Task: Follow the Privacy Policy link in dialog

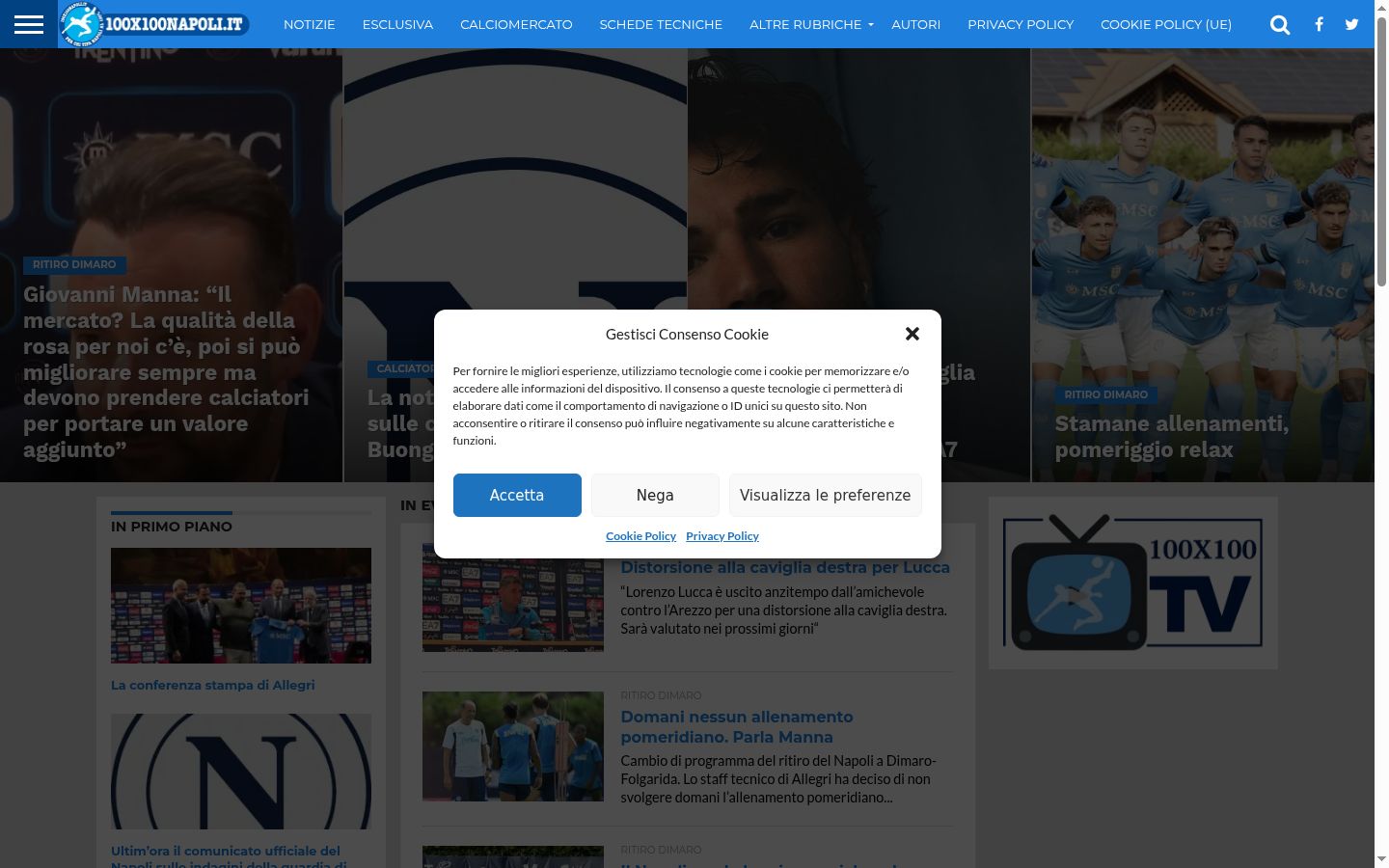Action: (722, 536)
